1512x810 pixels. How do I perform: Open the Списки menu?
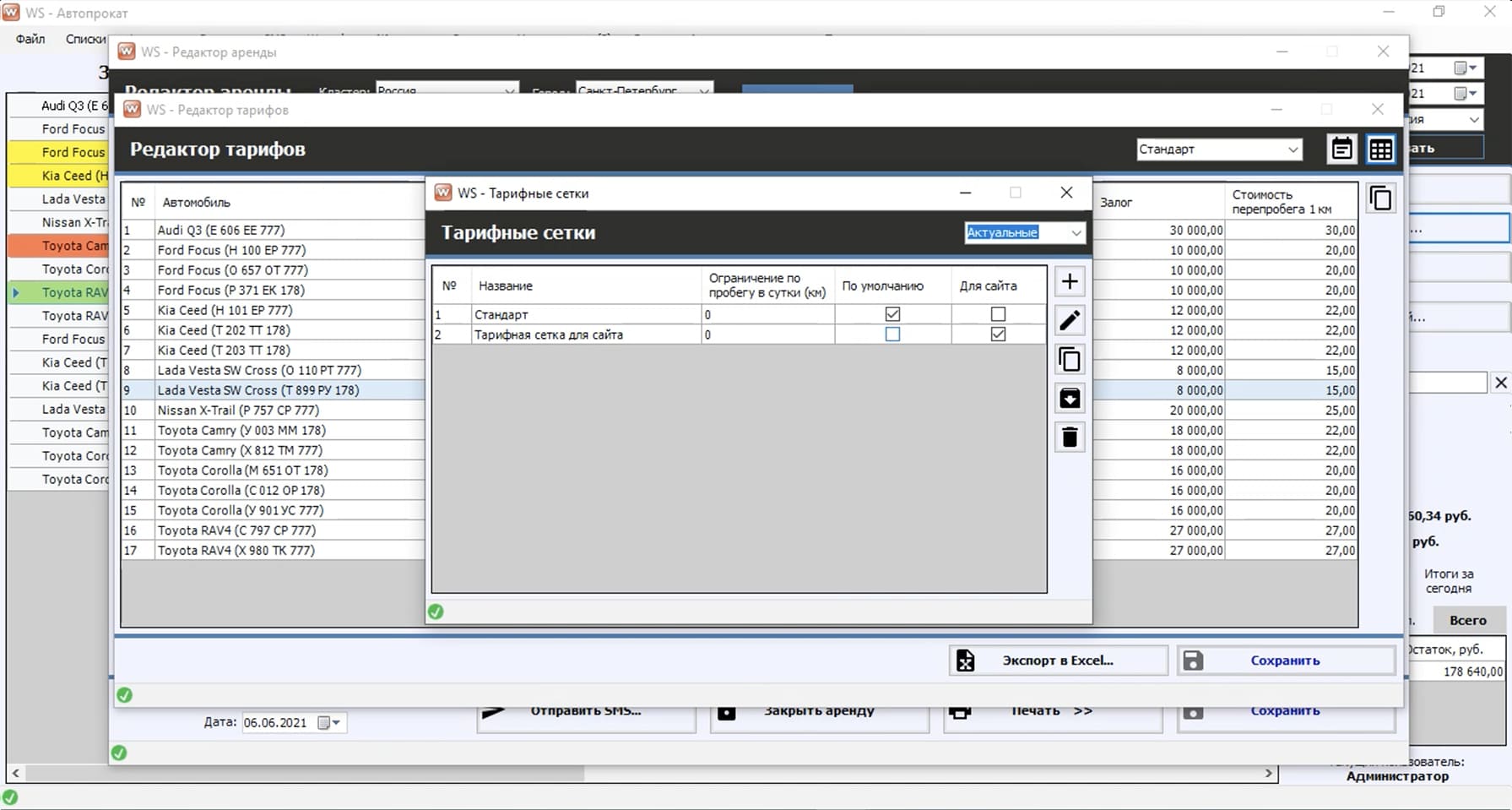[85, 39]
